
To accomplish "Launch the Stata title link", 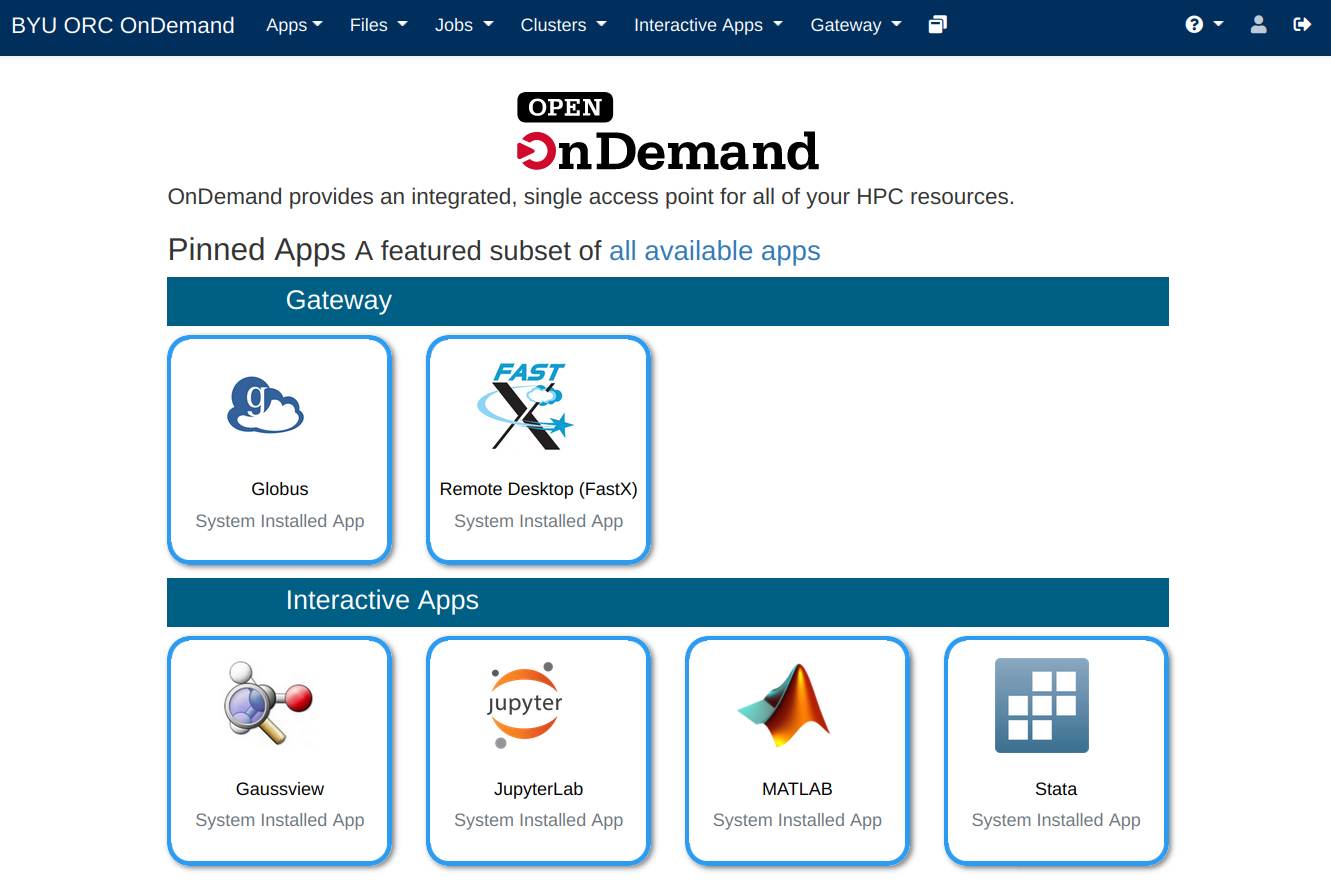I will click(x=1056, y=789).
